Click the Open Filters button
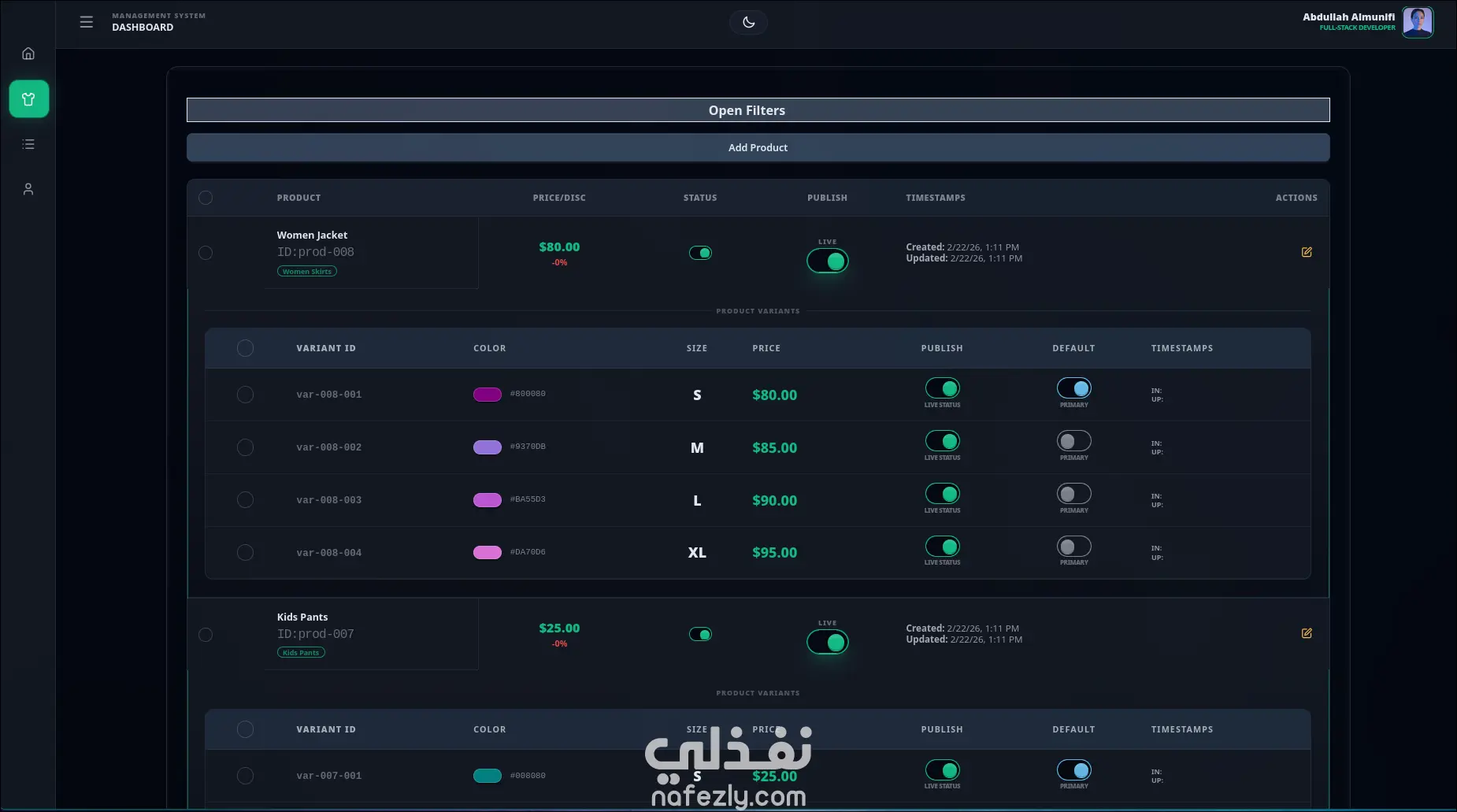 (758, 110)
